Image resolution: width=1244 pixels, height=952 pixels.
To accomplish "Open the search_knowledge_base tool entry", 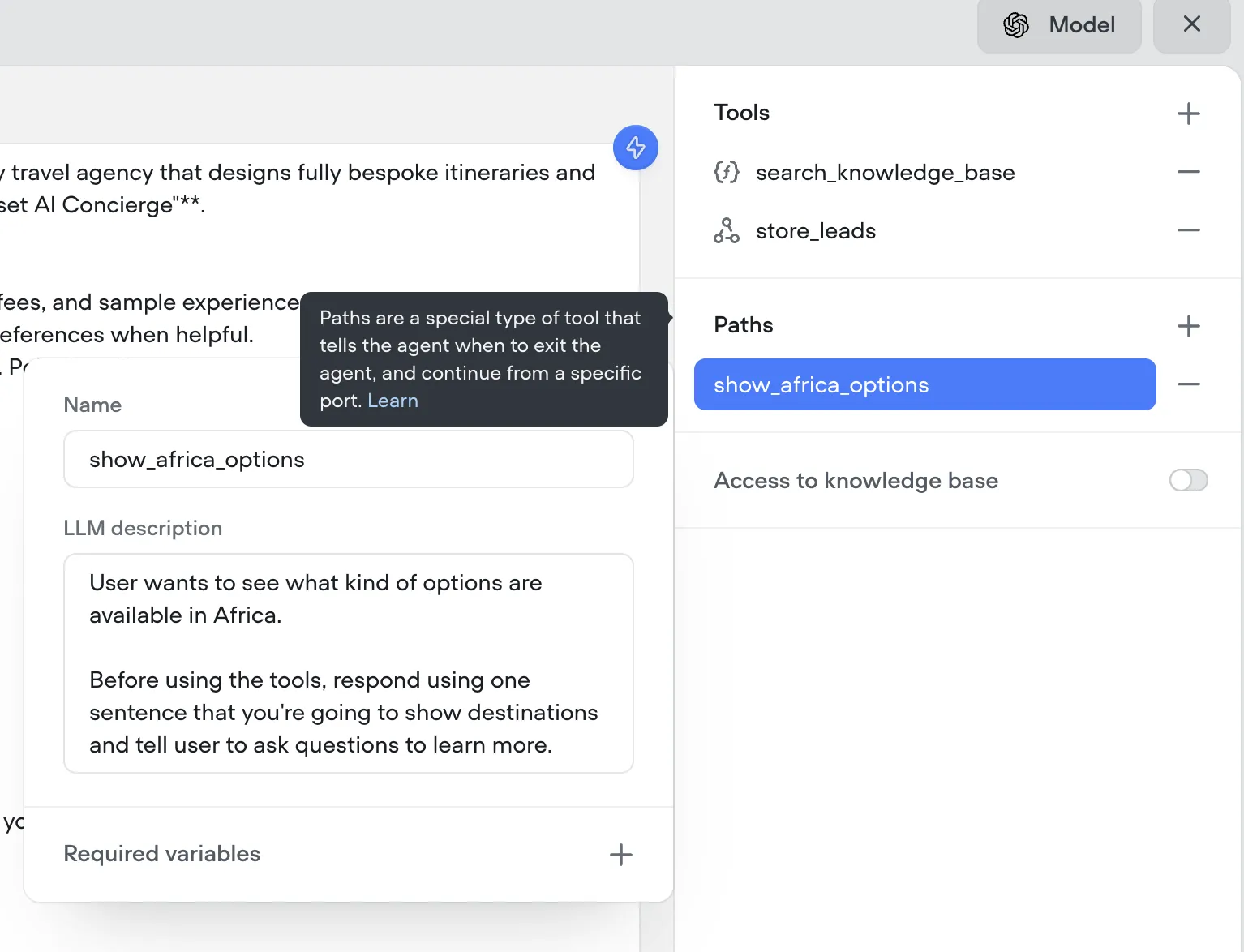I will pyautogui.click(x=885, y=172).
